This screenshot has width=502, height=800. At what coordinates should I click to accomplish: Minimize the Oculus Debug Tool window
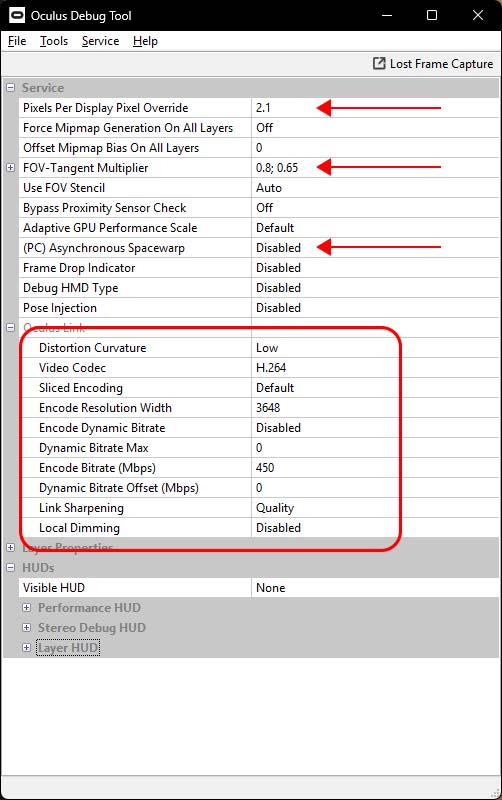pyautogui.click(x=387, y=15)
